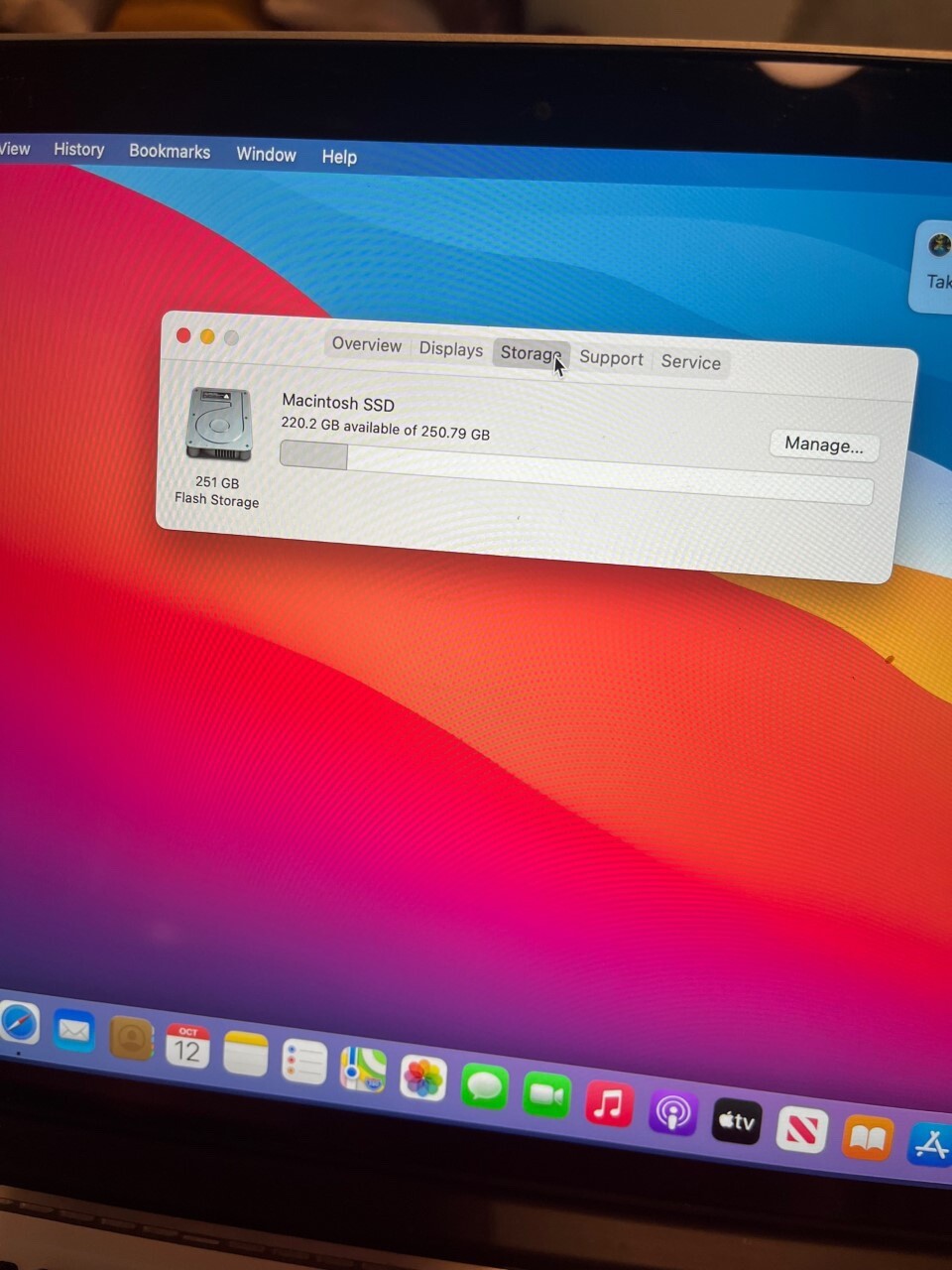Open FaceTime in the Dock
The width and height of the screenshot is (952, 1270).
tap(546, 1095)
